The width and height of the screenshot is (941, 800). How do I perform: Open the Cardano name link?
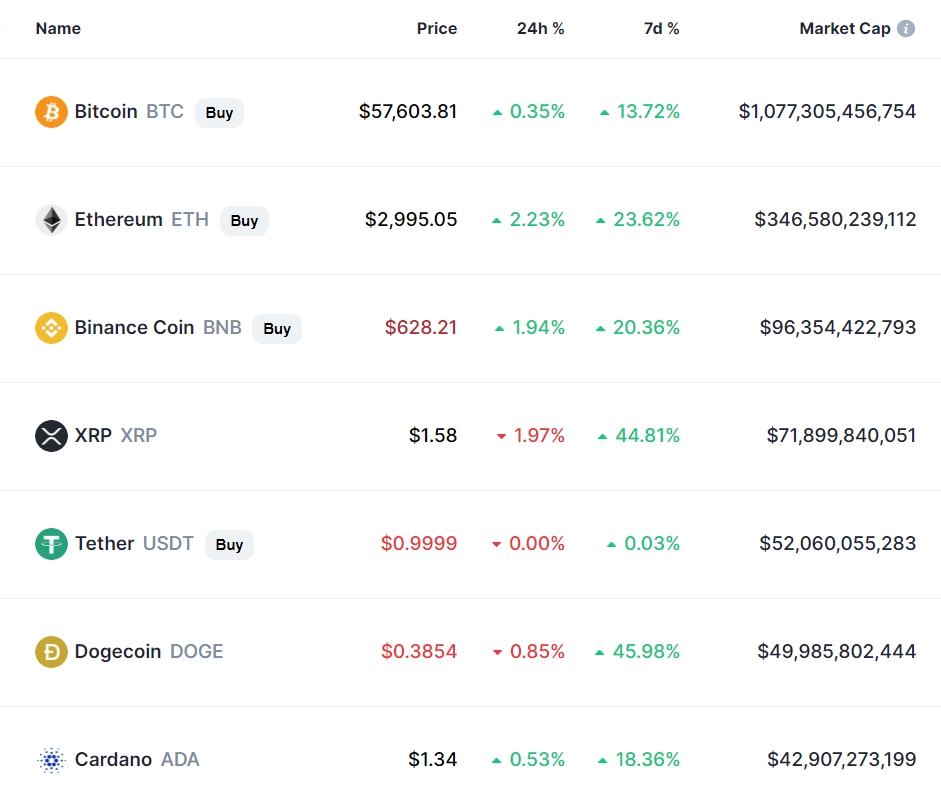114,760
